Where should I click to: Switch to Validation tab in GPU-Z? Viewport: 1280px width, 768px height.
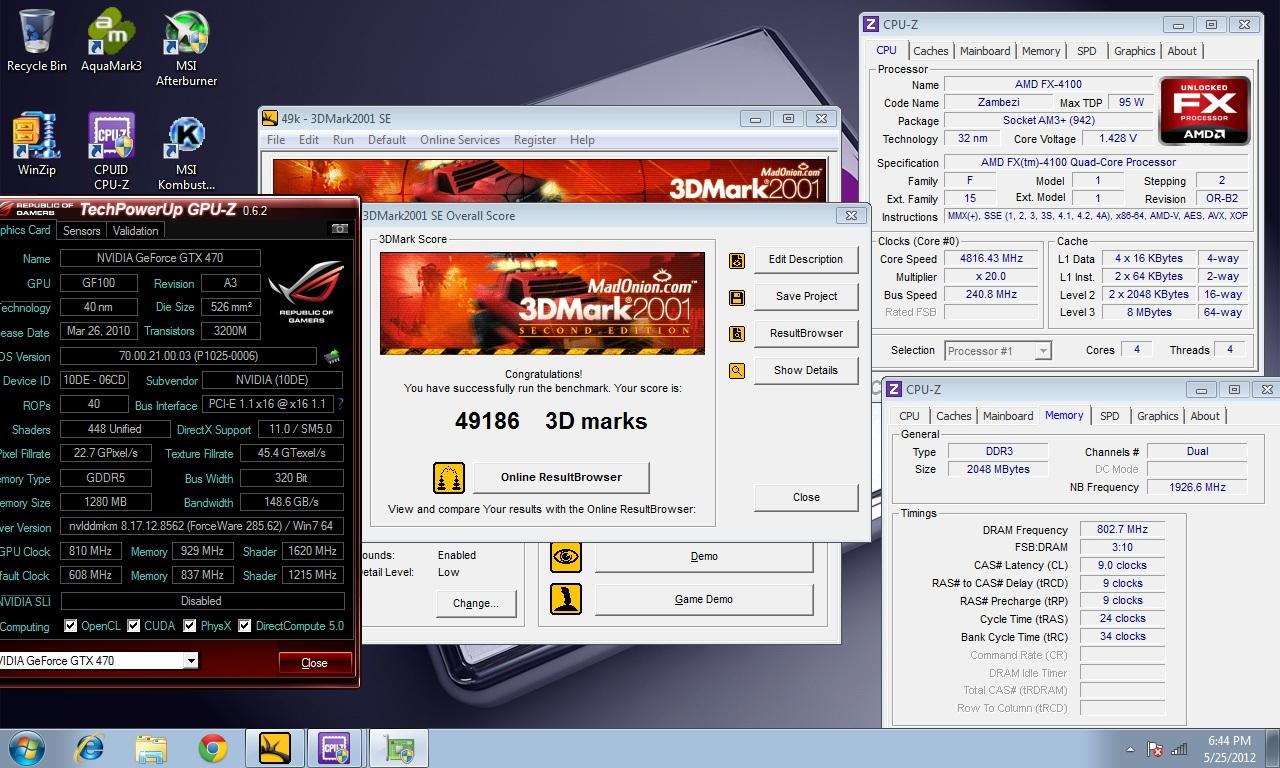[x=135, y=231]
